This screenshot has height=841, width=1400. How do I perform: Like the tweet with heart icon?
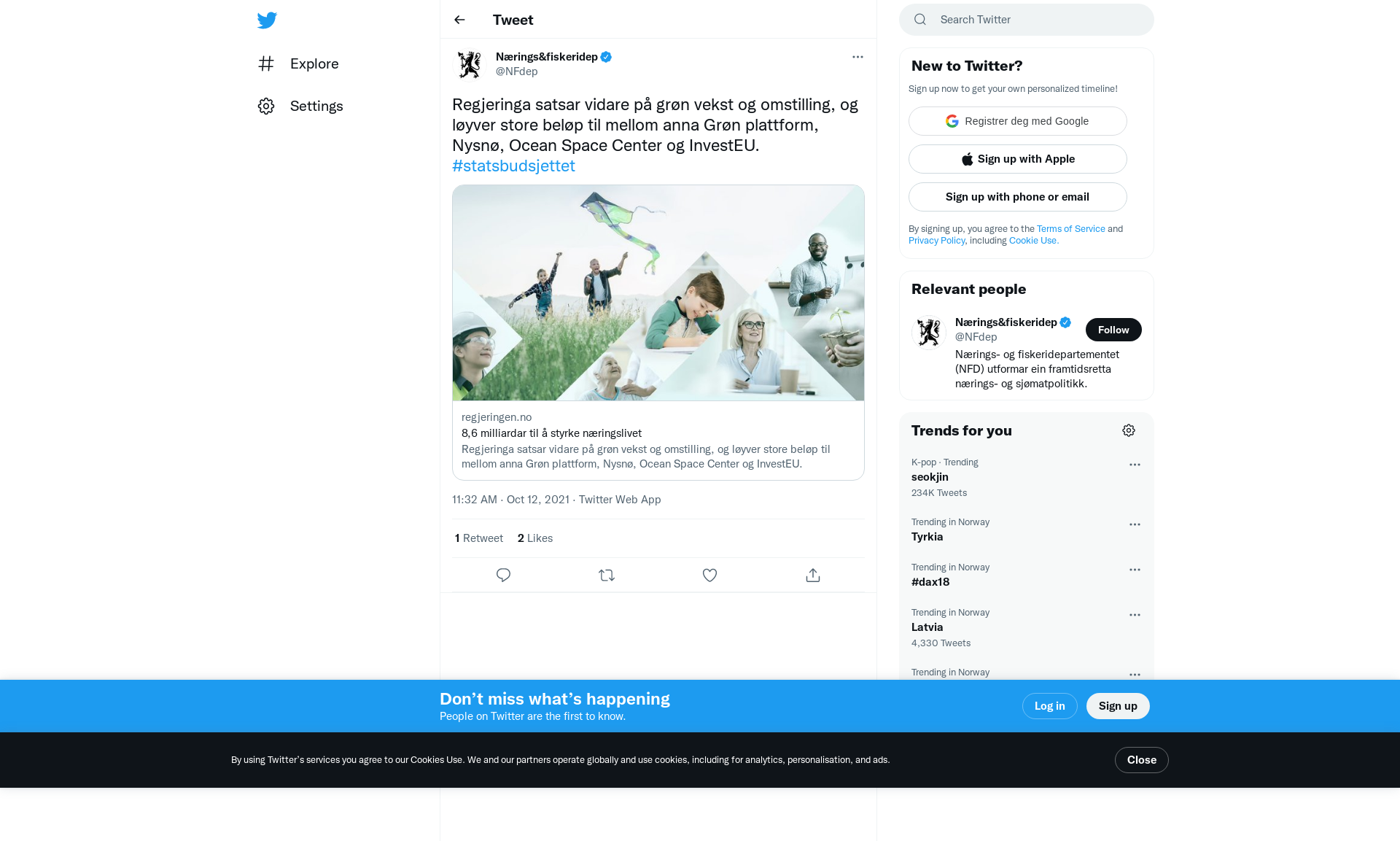tap(709, 575)
